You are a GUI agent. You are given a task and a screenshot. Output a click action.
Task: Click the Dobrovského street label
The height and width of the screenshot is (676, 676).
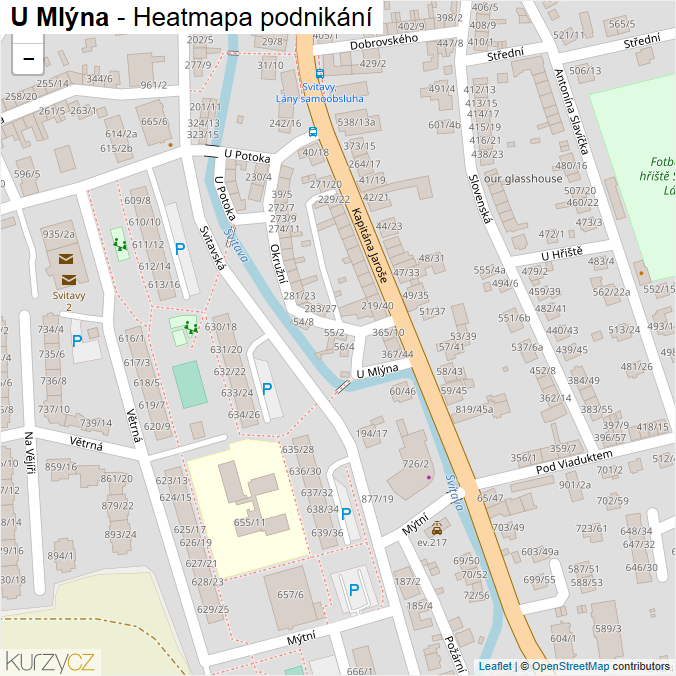384,41
